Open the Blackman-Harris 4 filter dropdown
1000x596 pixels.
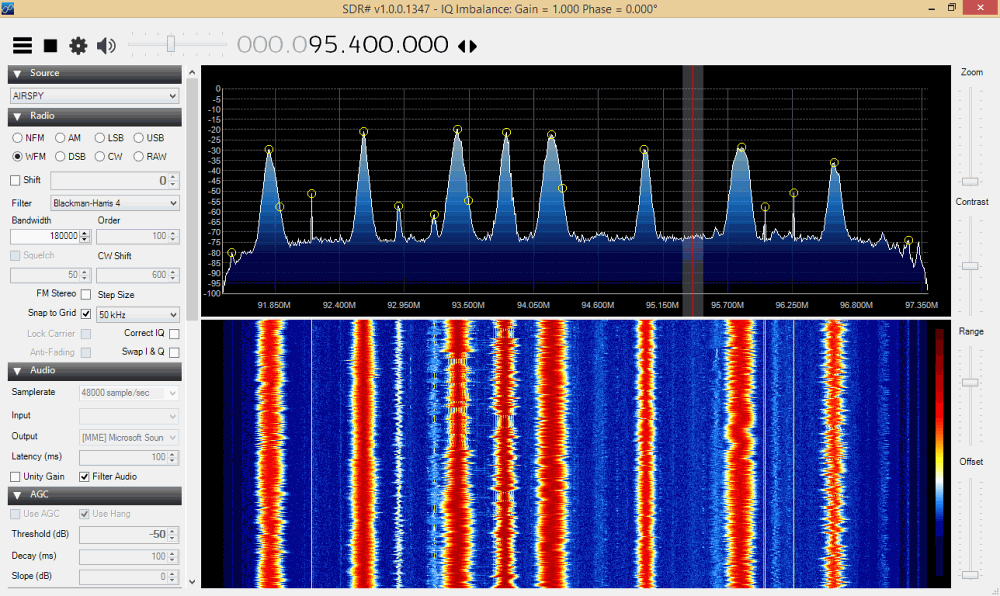point(114,203)
